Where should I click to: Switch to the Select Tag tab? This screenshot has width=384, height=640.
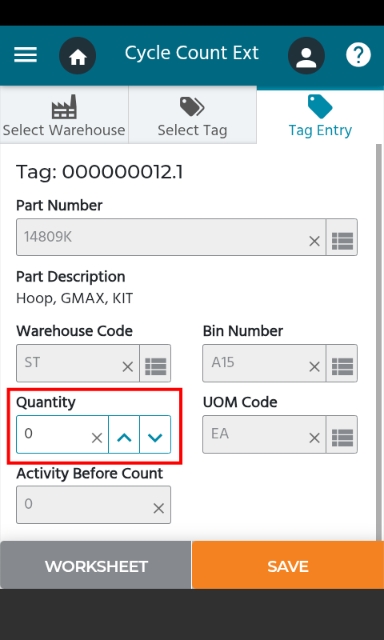pos(192,116)
